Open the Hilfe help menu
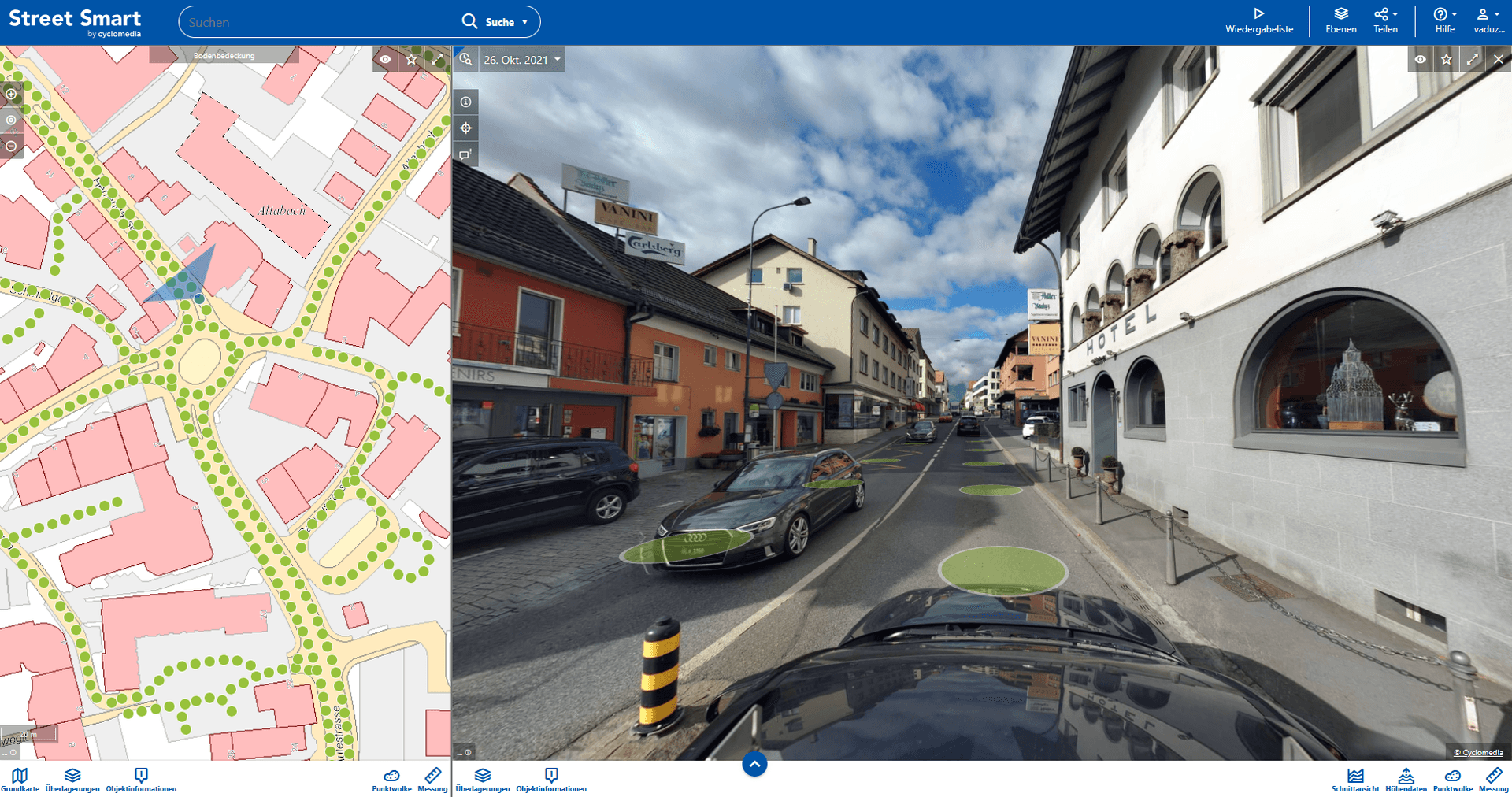 (x=1444, y=20)
